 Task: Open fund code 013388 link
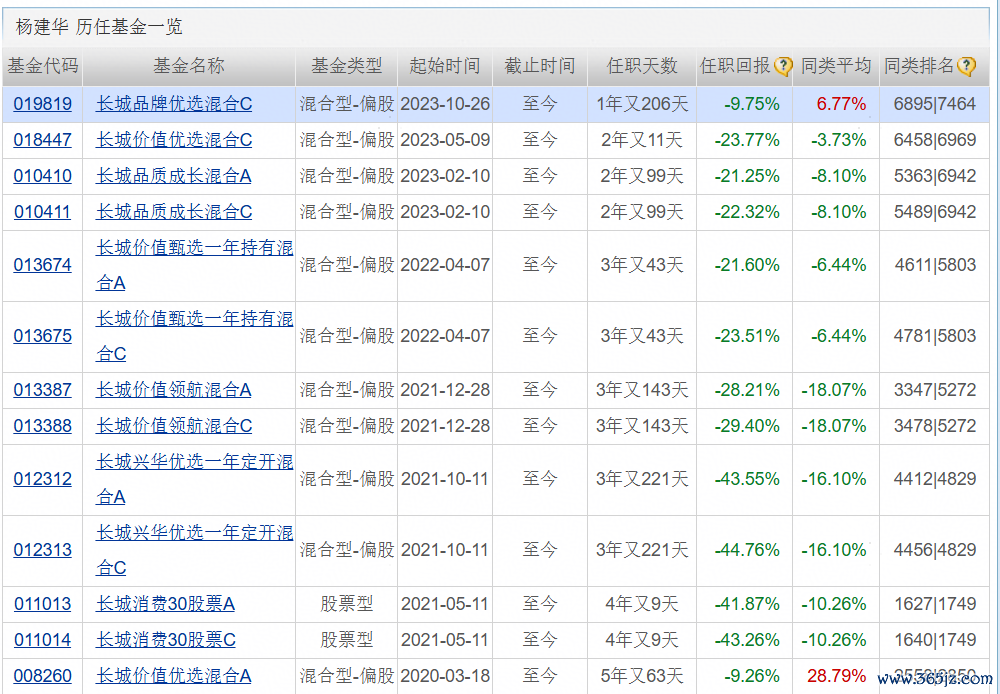point(43,425)
